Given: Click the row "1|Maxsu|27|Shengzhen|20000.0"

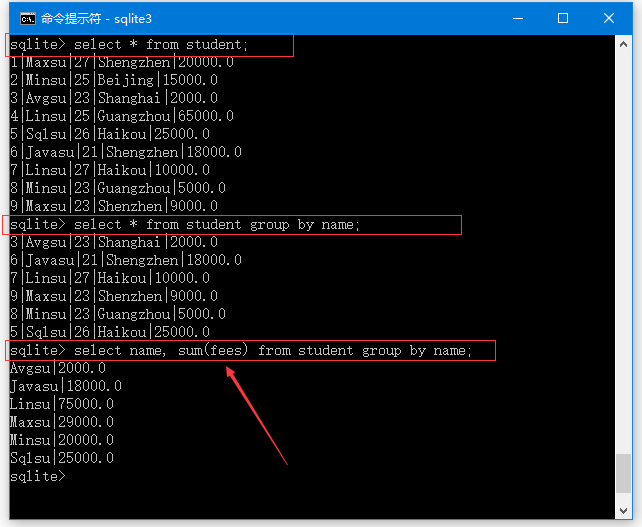Looking at the screenshot, I should 121,63.
